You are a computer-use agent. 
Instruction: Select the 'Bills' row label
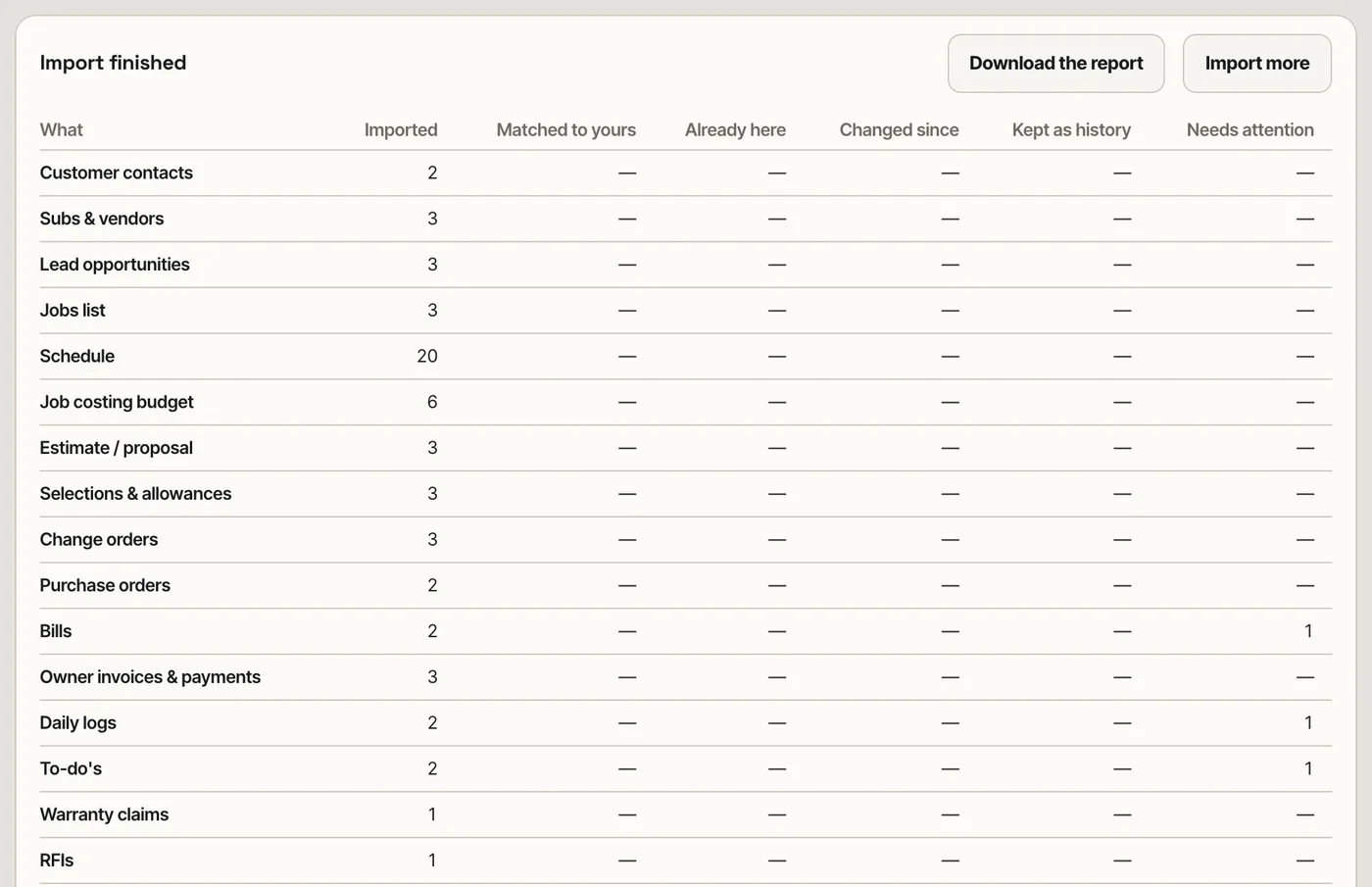tap(56, 631)
